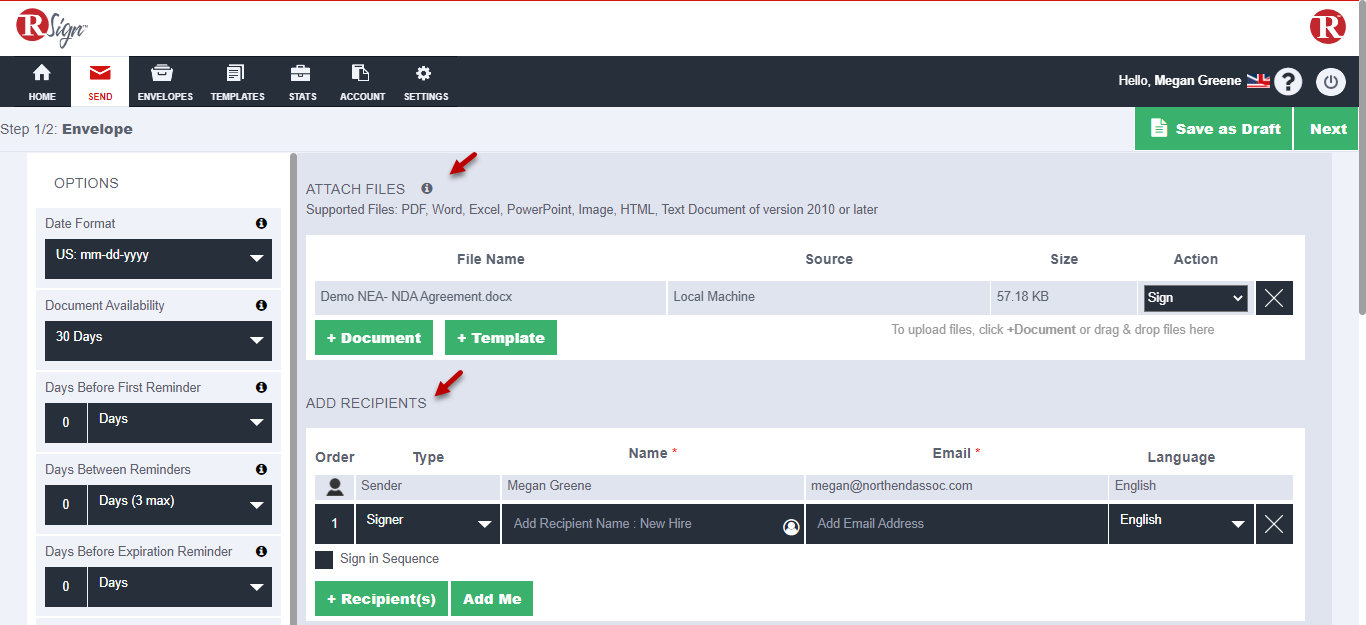Click the help question mark icon
Screen dimensions: 1366x625
1289,82
